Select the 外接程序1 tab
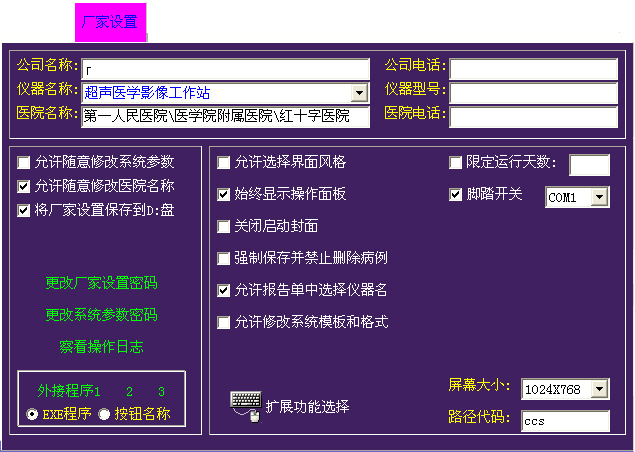The height and width of the screenshot is (452, 635). coord(69,391)
